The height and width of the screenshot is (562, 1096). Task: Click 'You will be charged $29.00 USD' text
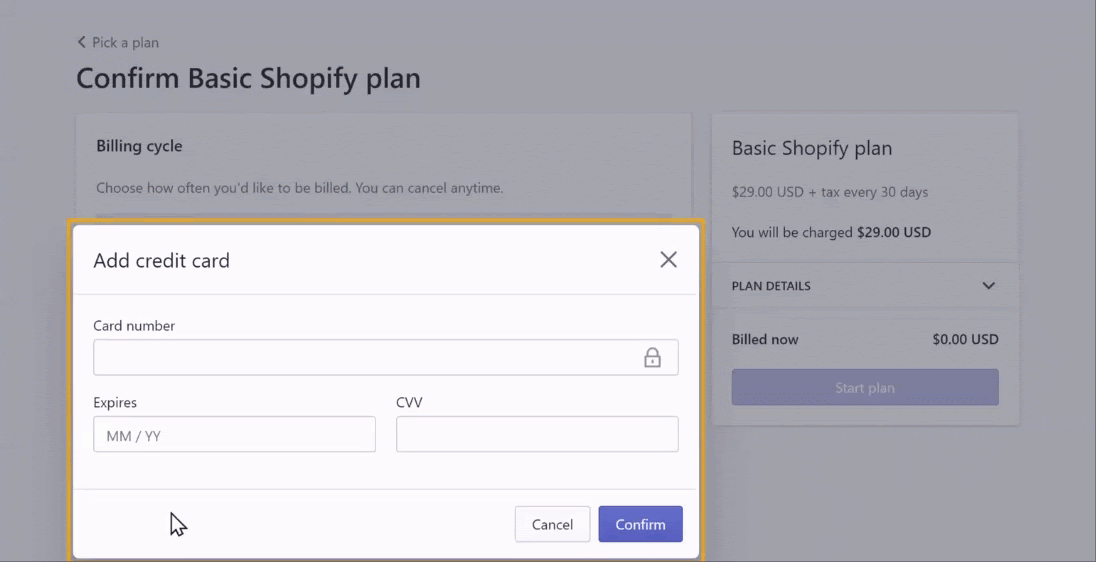(831, 232)
